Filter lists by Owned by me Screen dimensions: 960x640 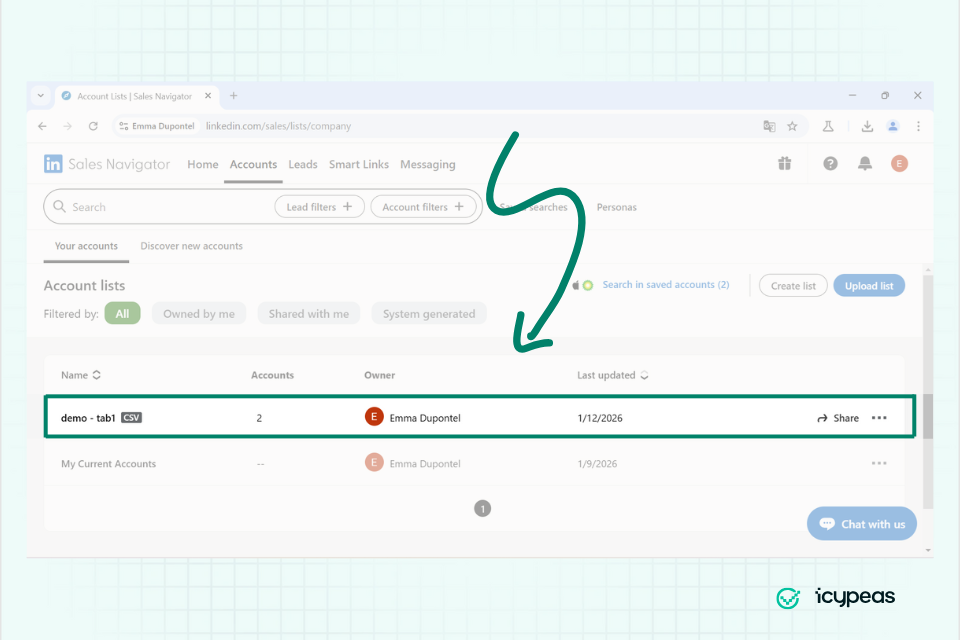point(199,314)
